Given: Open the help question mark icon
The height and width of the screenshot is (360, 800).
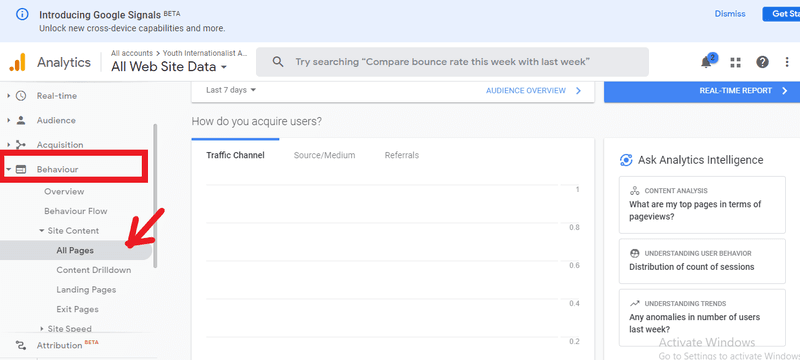Looking at the screenshot, I should point(762,62).
